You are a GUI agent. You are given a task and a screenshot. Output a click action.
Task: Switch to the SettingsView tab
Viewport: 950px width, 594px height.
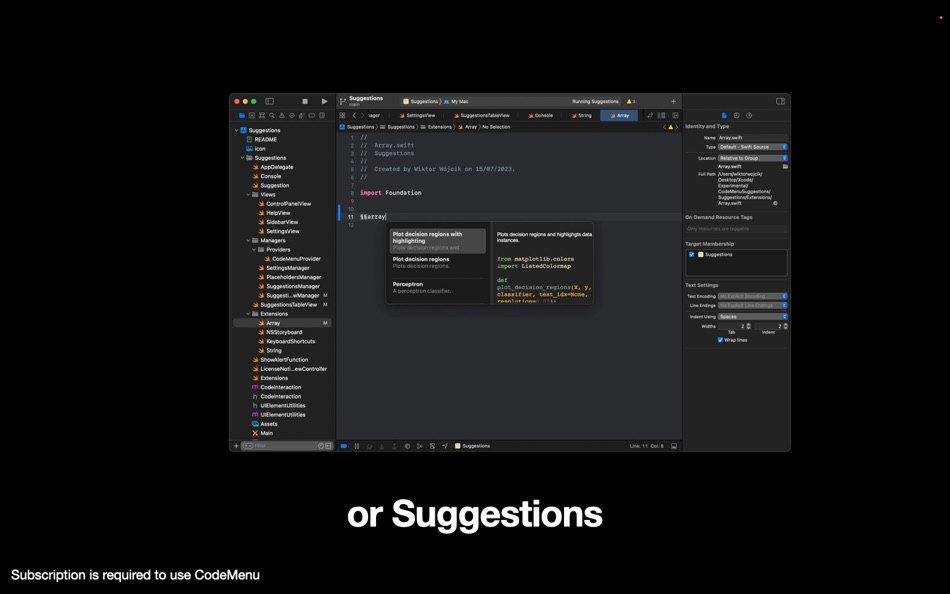point(417,115)
